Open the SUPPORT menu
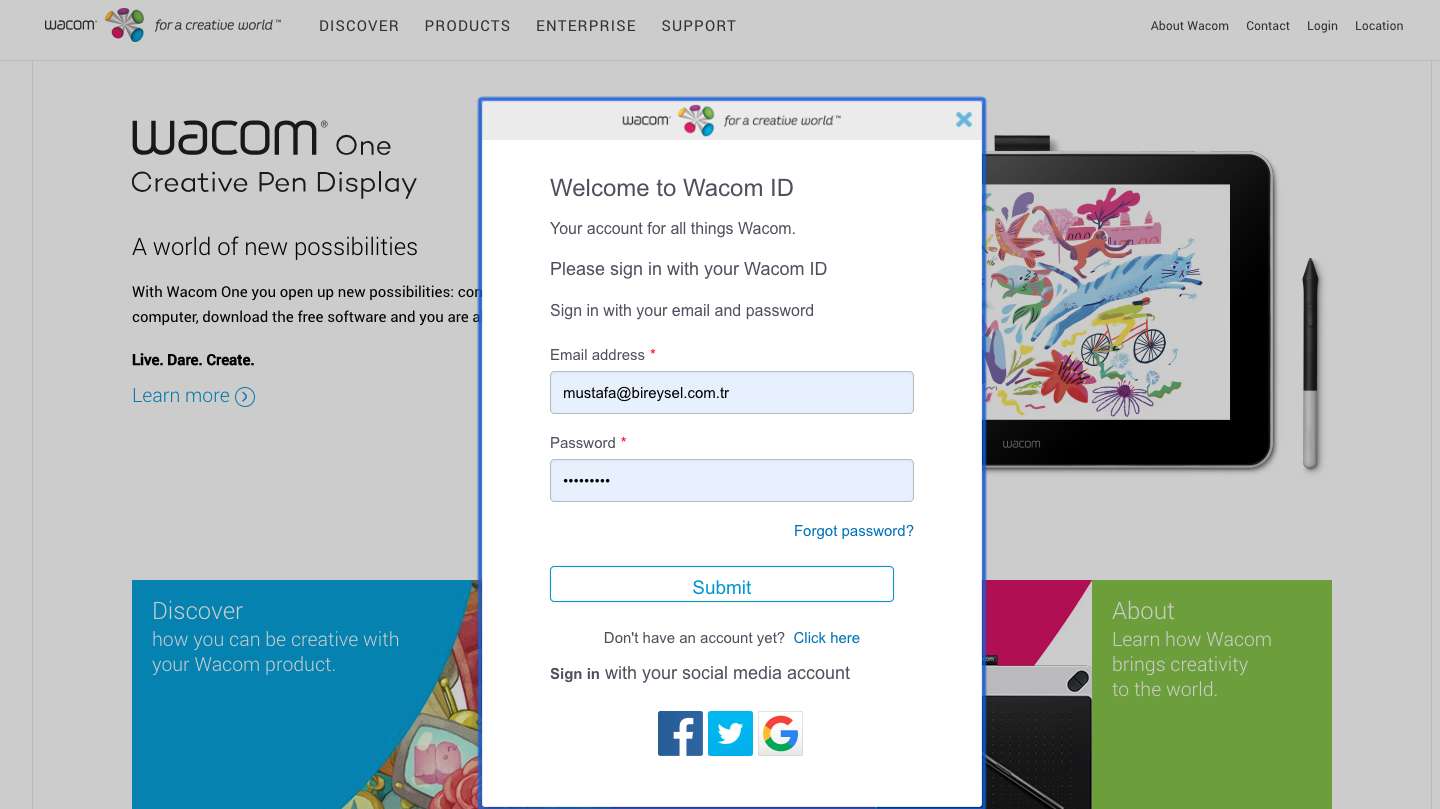Screen dimensions: 1440x809 (699, 26)
